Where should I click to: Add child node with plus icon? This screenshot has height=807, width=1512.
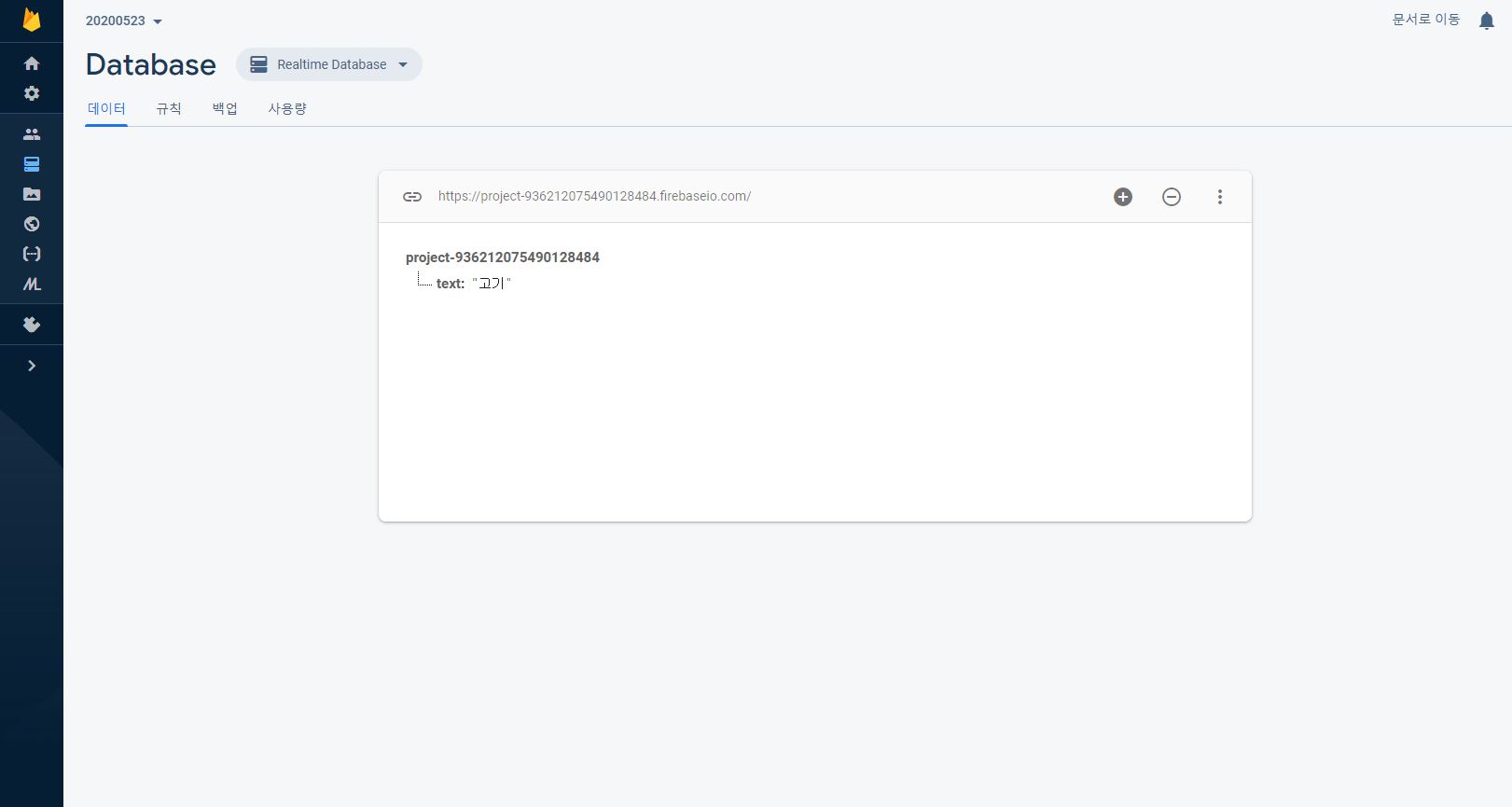coord(1123,197)
